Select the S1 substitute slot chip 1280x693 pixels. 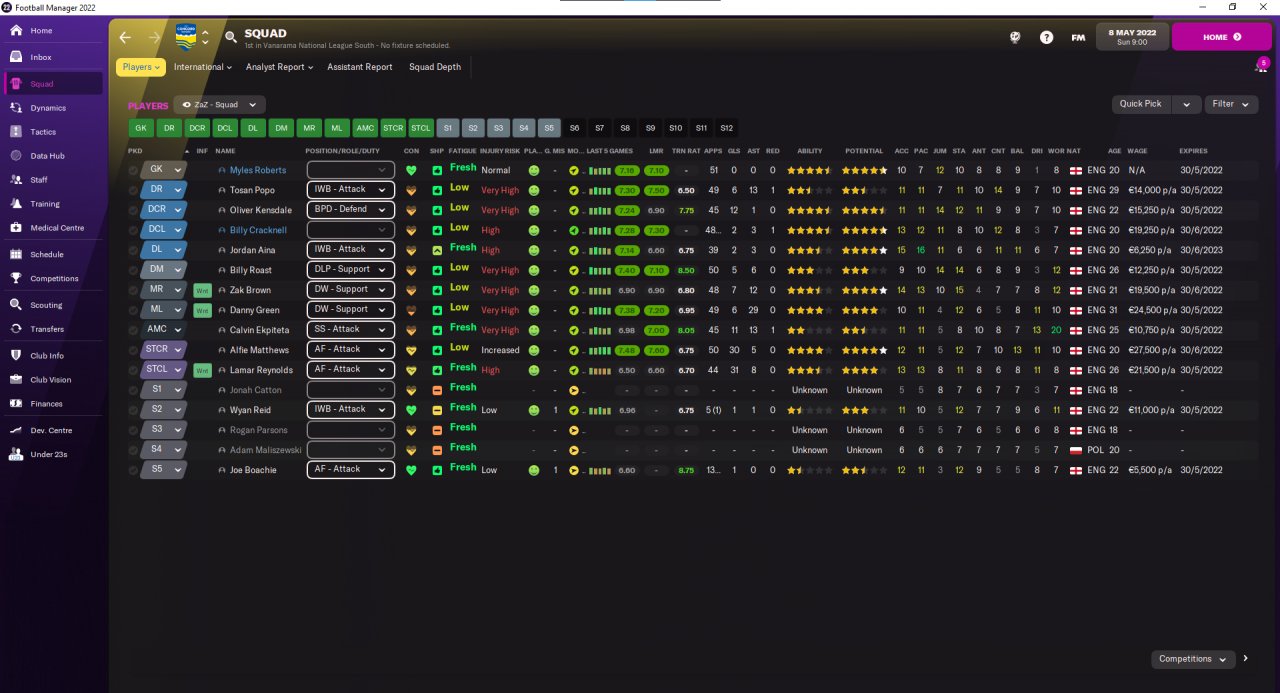pos(448,128)
